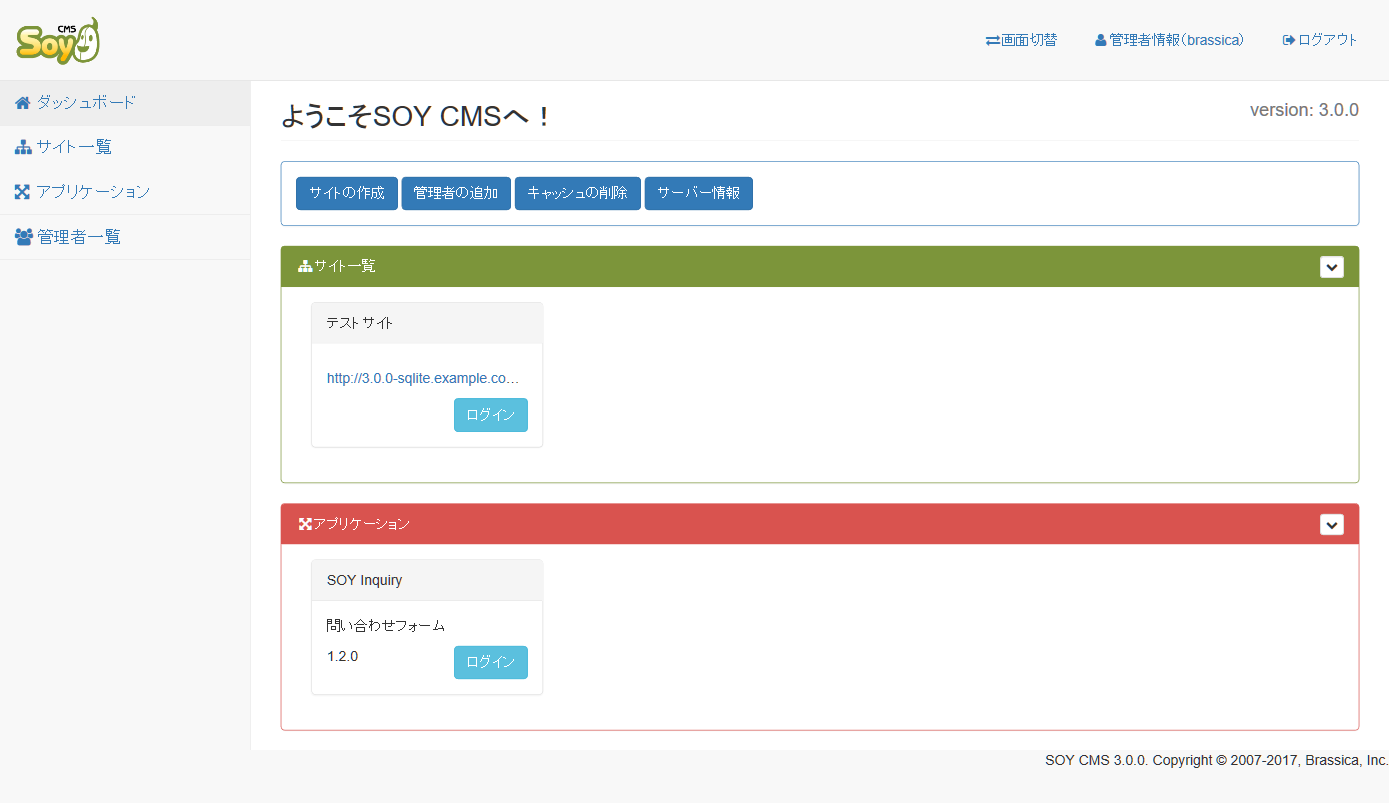
Task: Open 管理者一覧 in the sidebar menu
Action: point(125,237)
